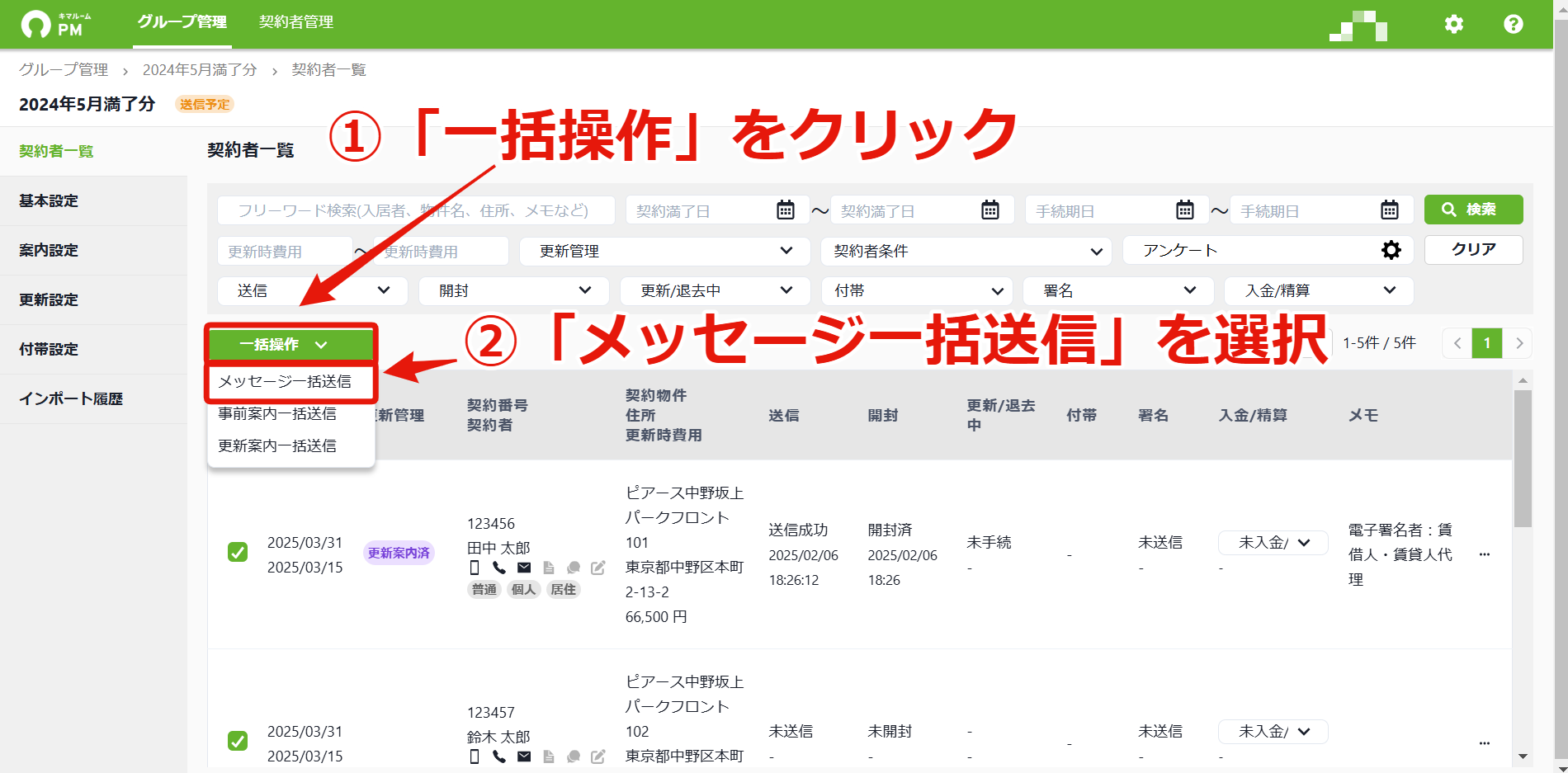Go to previous page arrow
This screenshot has width=1568, height=773.
point(1457,343)
